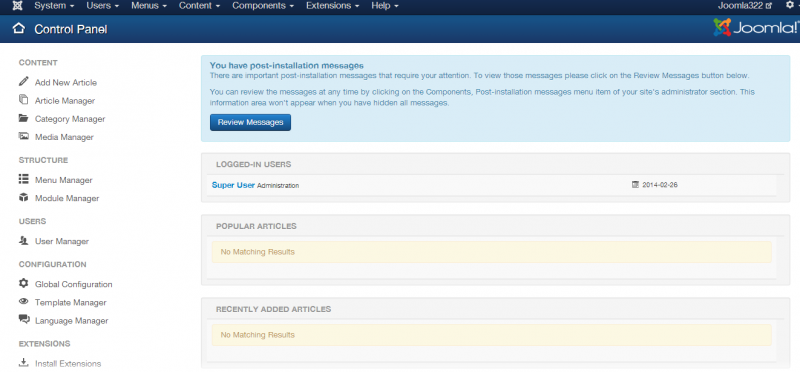Open Language Manager link
The image size is (800, 372).
click(x=71, y=321)
